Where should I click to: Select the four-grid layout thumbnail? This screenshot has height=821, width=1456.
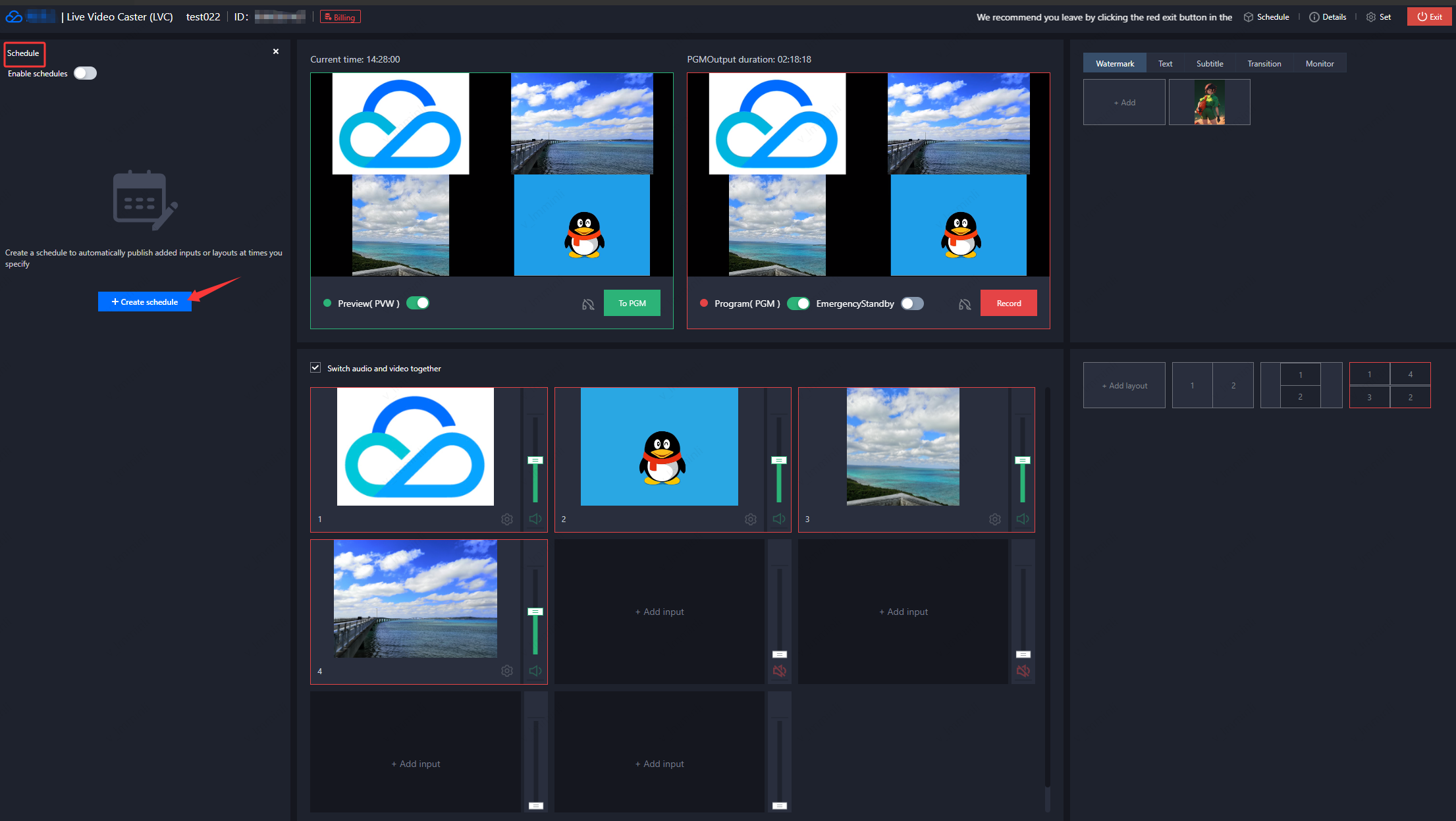click(x=1389, y=385)
